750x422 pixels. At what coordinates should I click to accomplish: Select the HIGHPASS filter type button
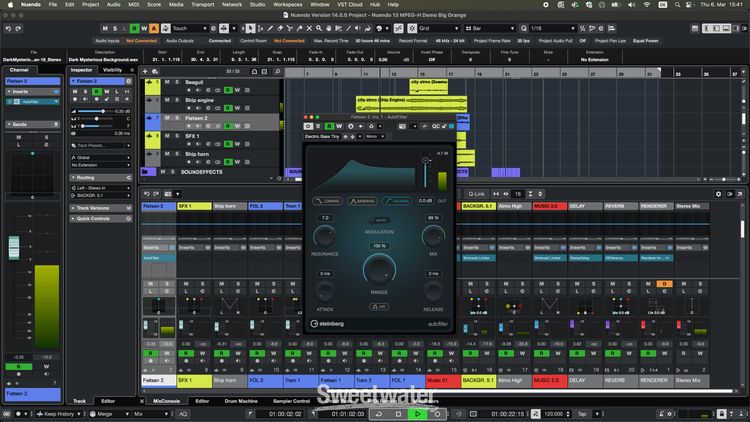click(399, 201)
